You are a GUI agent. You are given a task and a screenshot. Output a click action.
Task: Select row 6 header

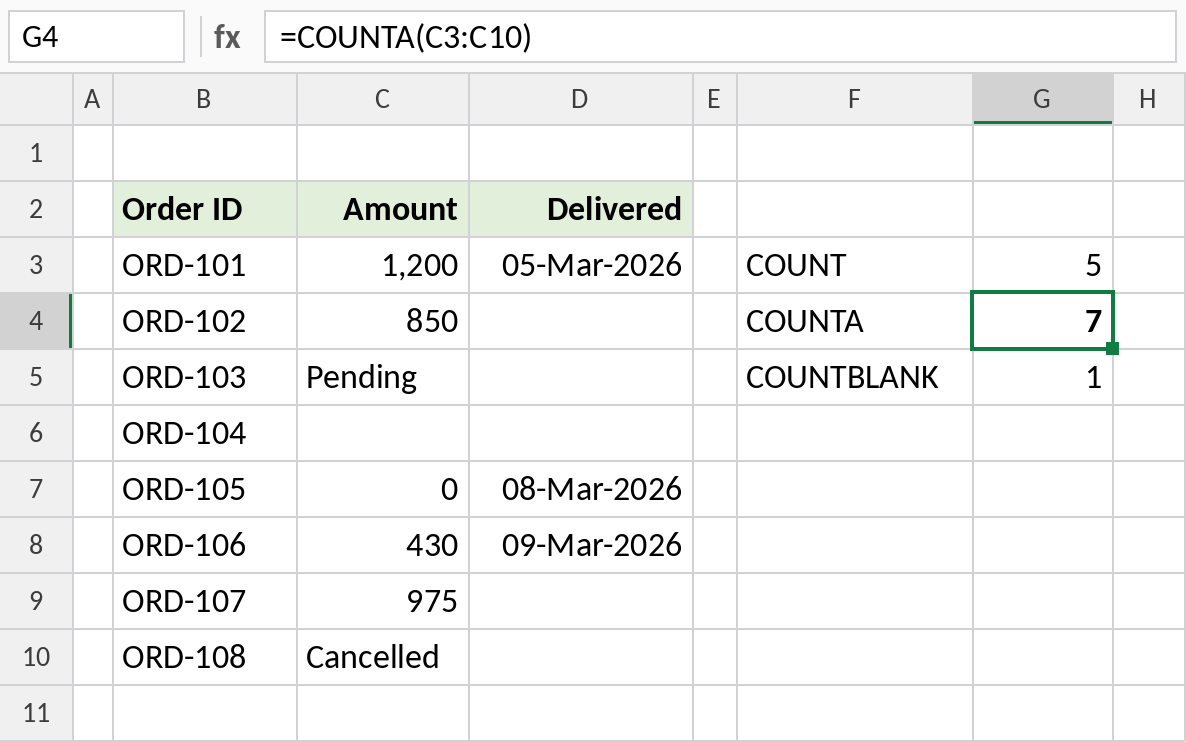[36, 433]
